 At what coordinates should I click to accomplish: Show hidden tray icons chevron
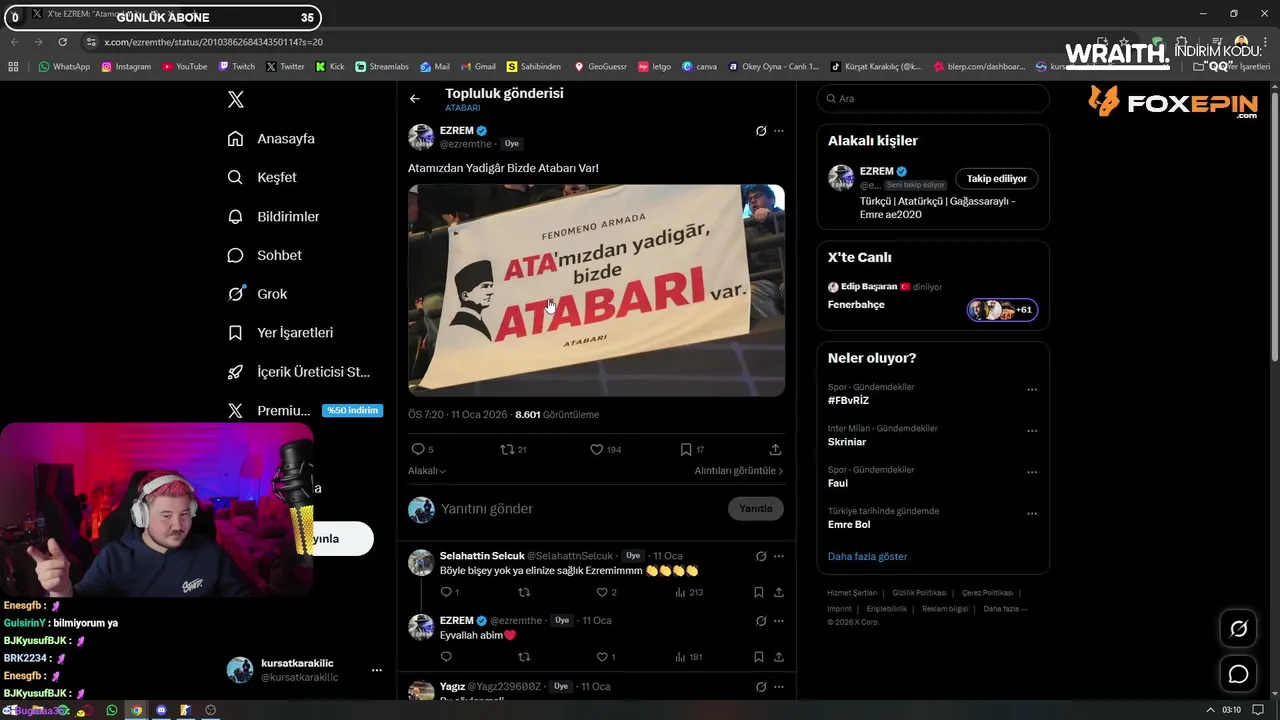1210,710
